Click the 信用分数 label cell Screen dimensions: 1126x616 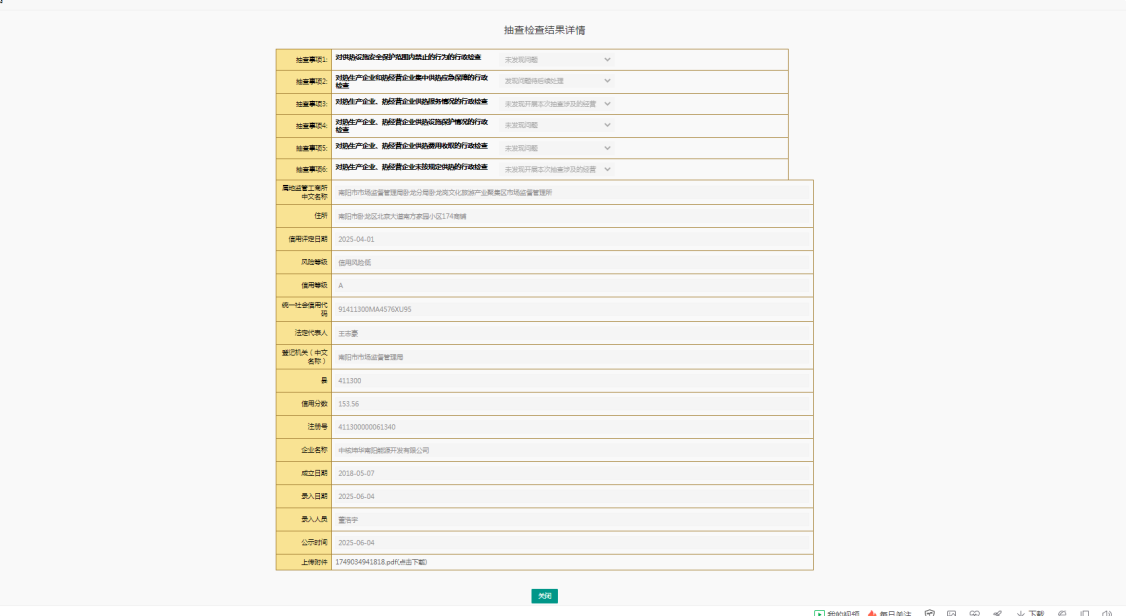(x=304, y=403)
